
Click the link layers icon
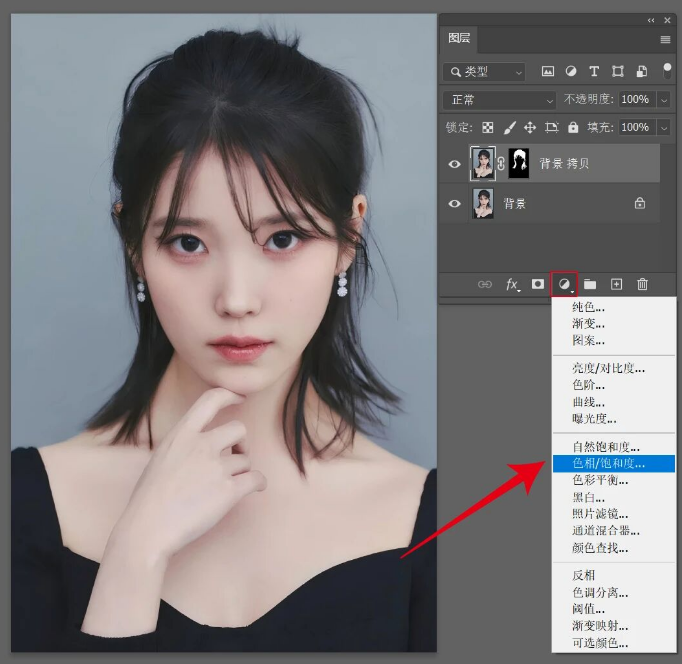[485, 284]
